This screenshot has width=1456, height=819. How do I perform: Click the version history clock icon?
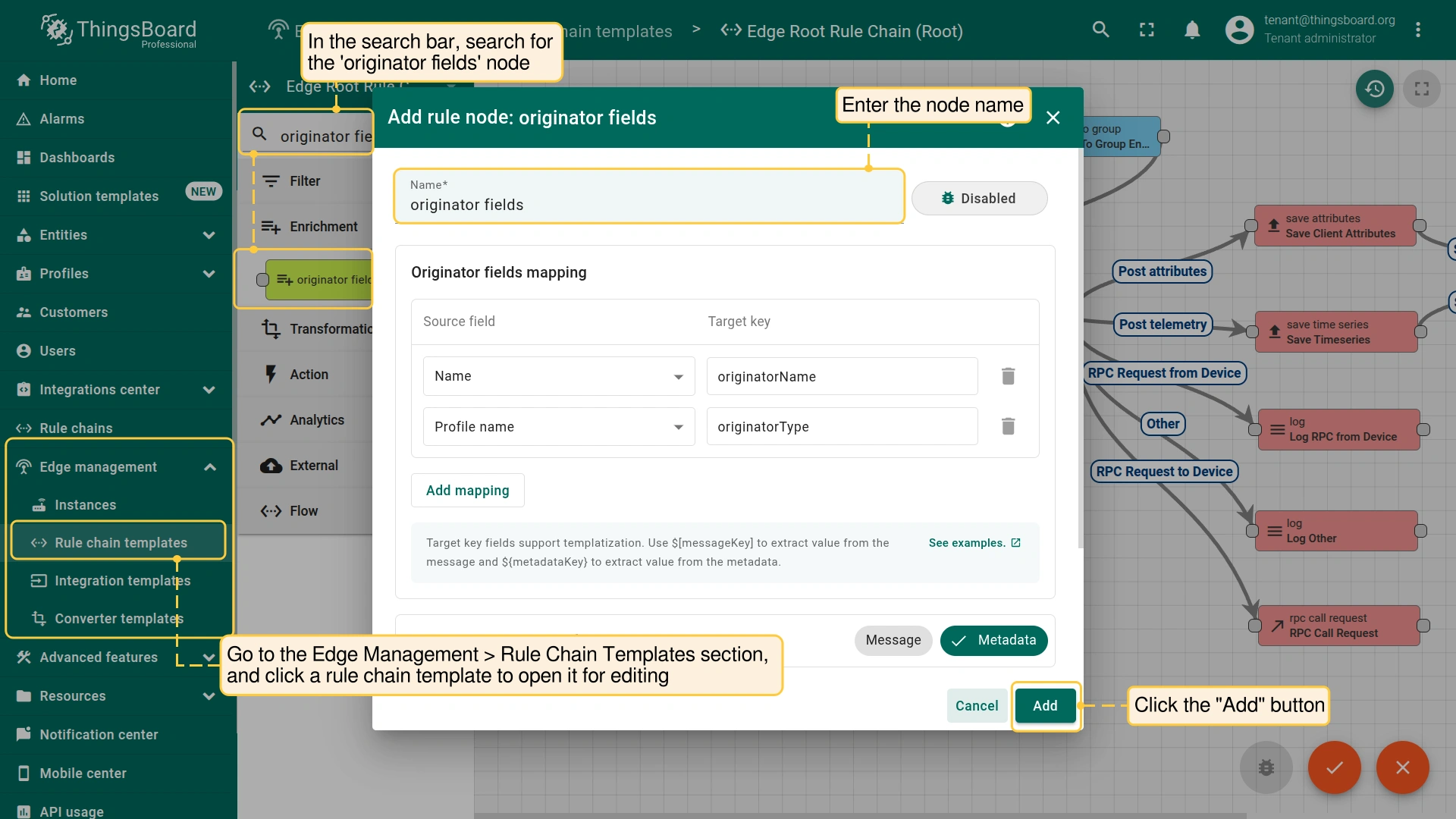point(1375,89)
